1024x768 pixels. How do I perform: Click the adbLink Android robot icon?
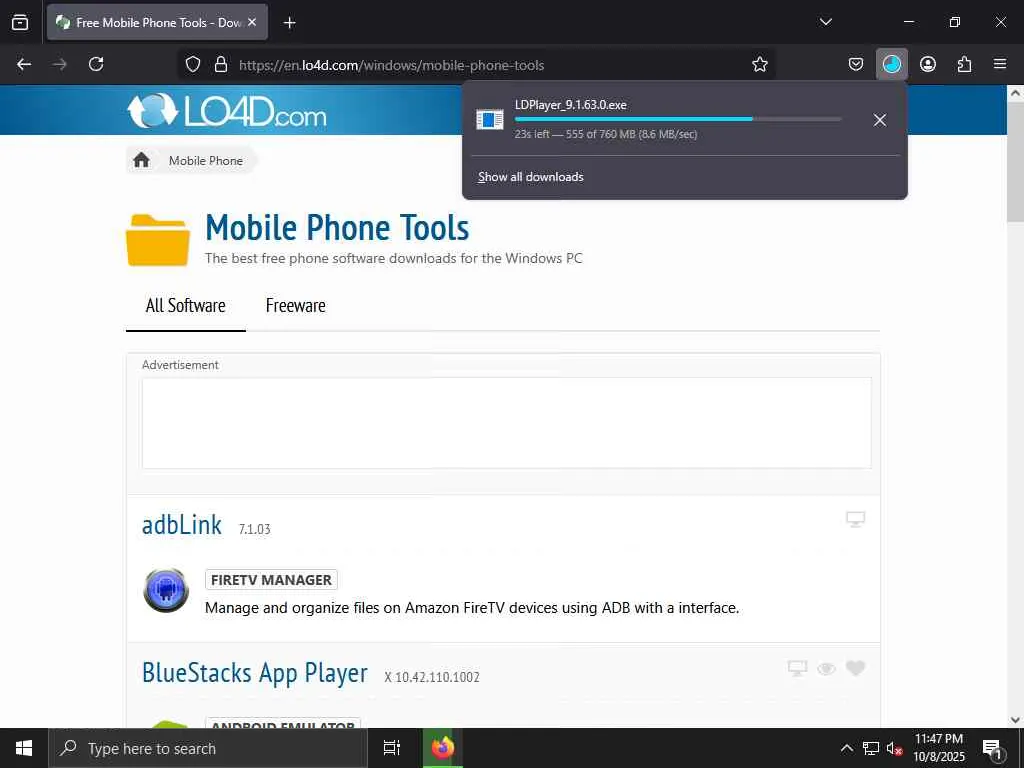click(166, 590)
